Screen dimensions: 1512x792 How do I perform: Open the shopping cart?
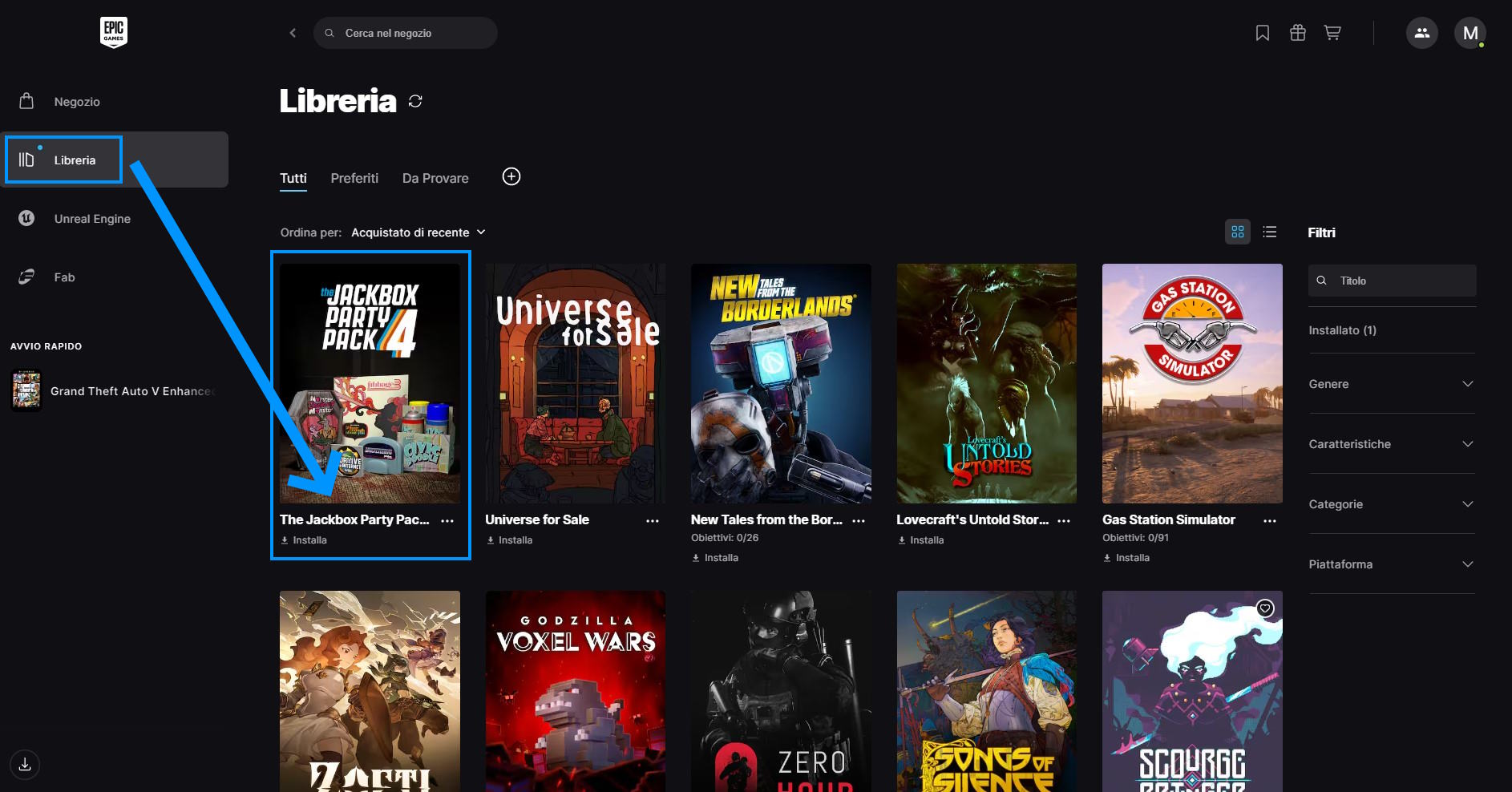1332,33
